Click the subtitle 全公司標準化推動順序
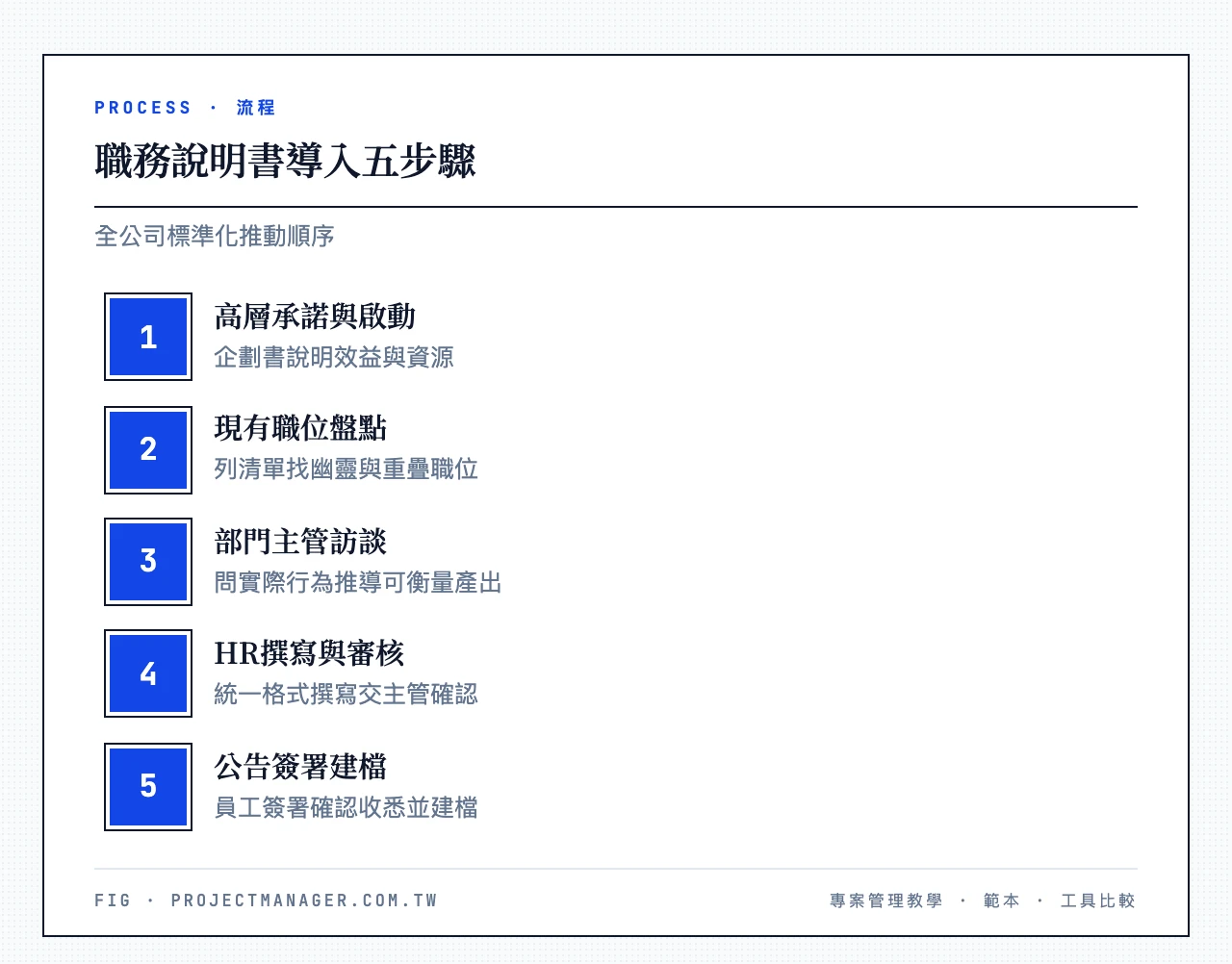 click(214, 236)
